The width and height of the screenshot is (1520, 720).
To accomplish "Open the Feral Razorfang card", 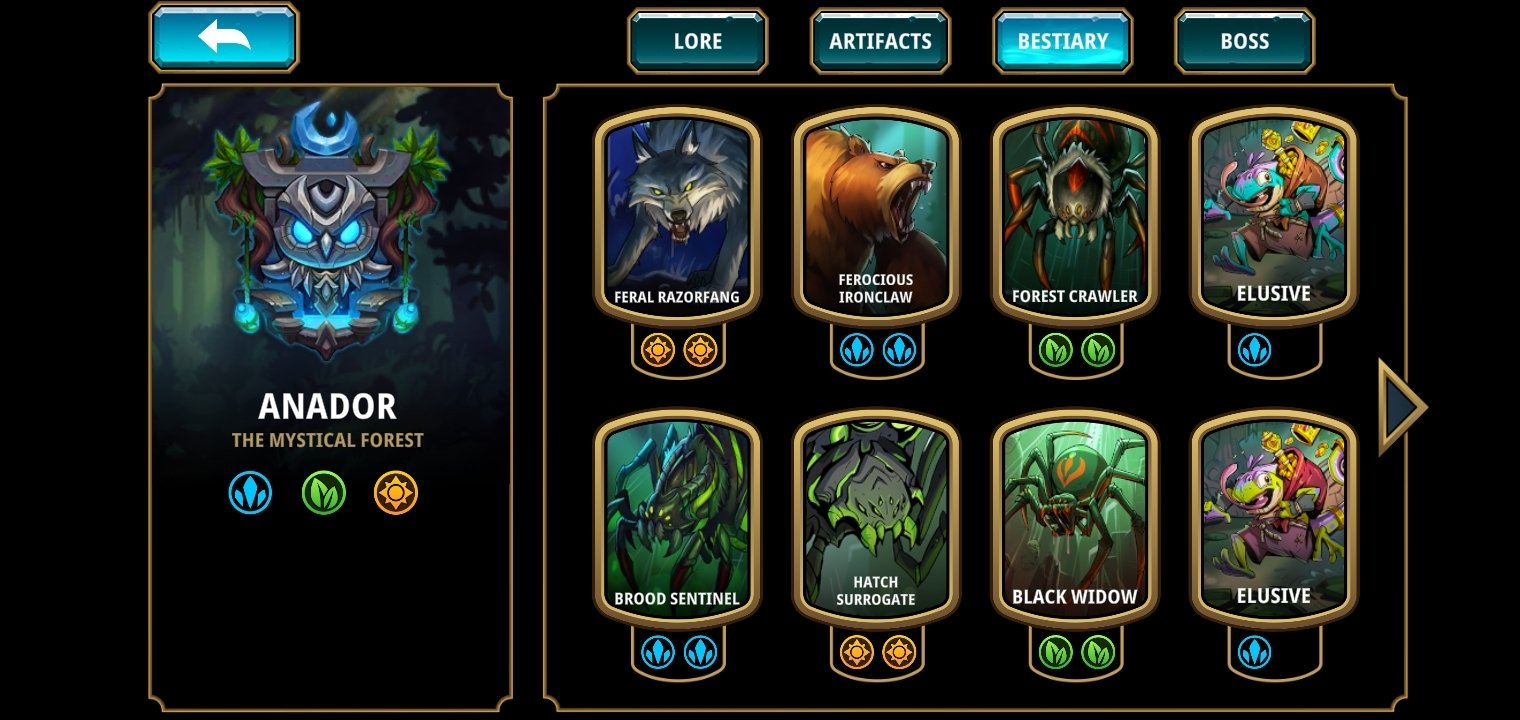I will [x=677, y=215].
